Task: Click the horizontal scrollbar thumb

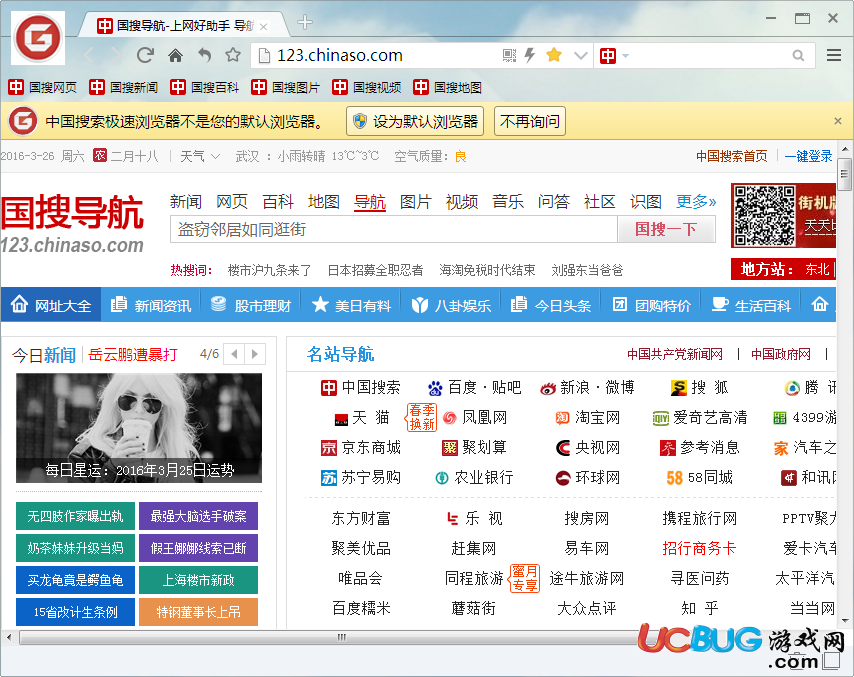Action: (341, 637)
